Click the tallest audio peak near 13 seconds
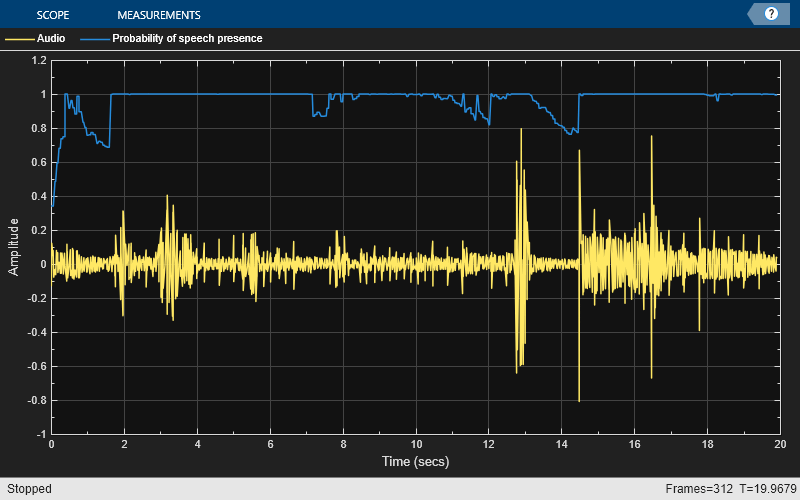Image resolution: width=800 pixels, height=500 pixels. [520, 132]
